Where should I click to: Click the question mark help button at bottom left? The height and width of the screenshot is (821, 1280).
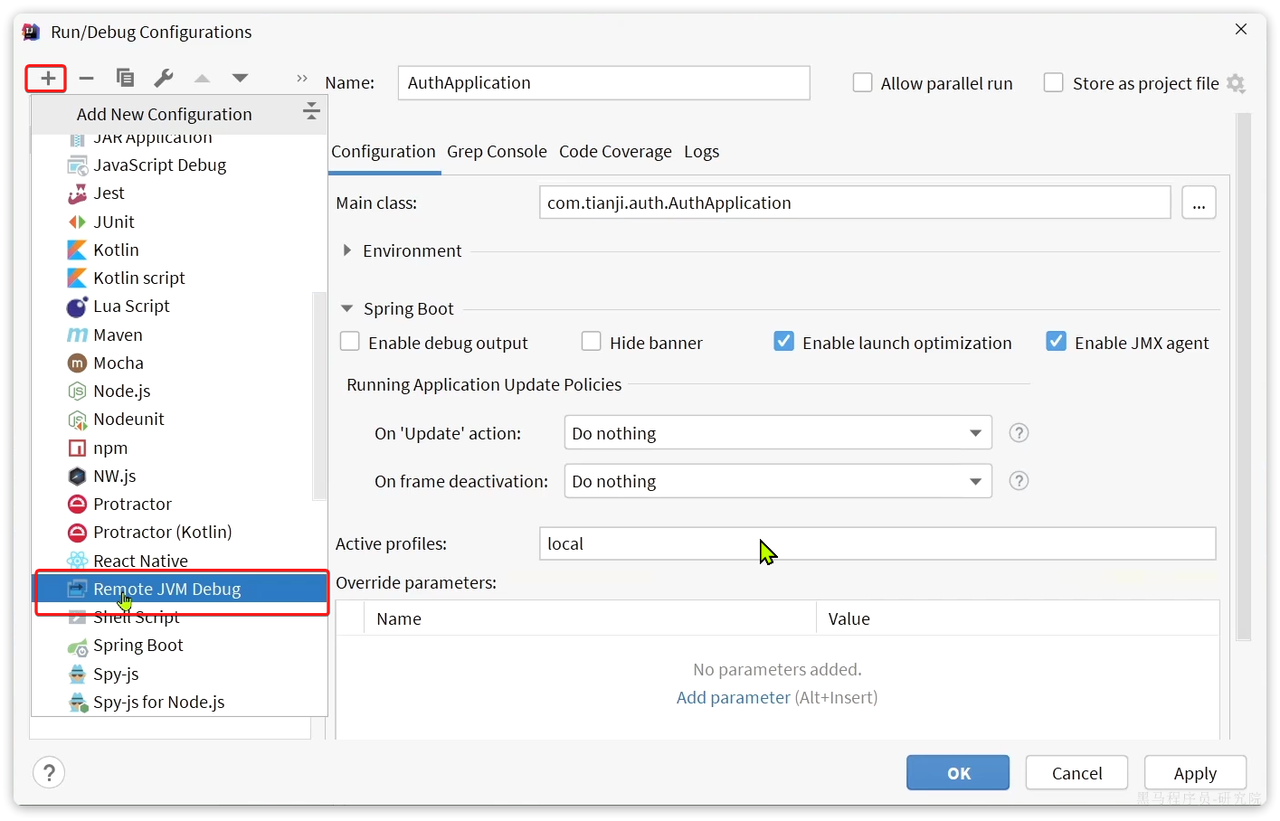(49, 772)
